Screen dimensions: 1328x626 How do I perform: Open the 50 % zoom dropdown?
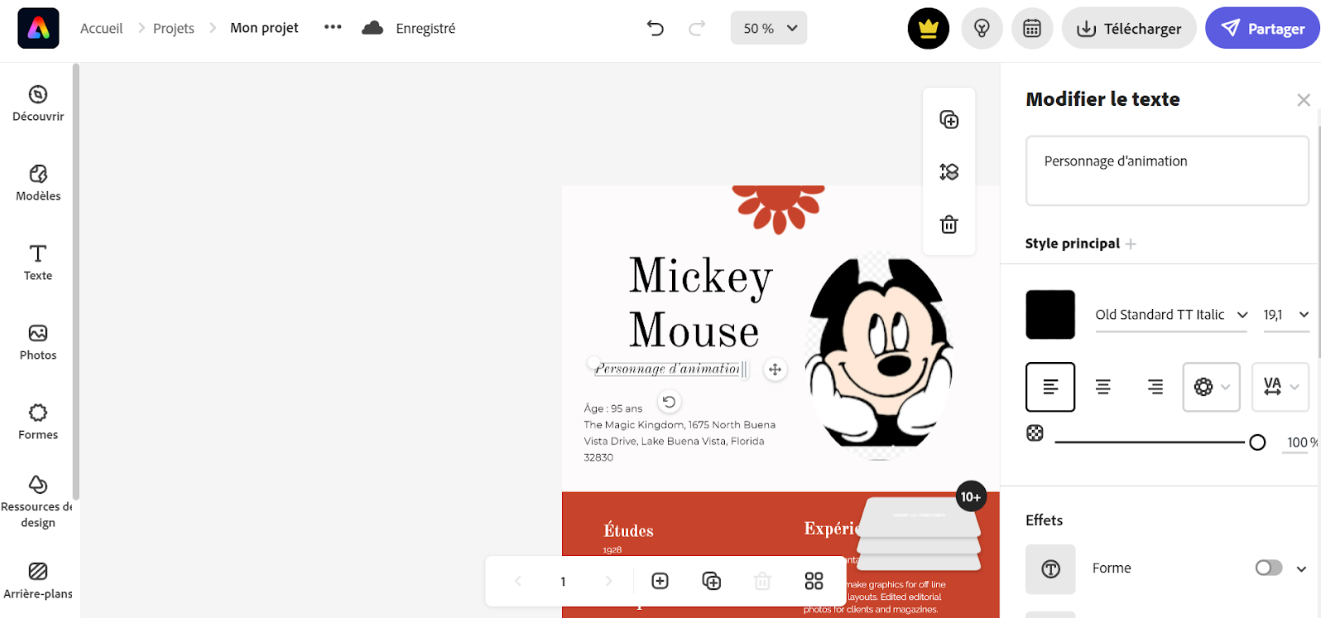(x=769, y=28)
